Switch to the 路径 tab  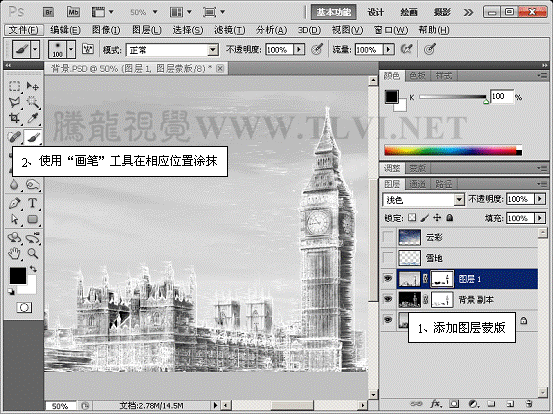coord(443,184)
